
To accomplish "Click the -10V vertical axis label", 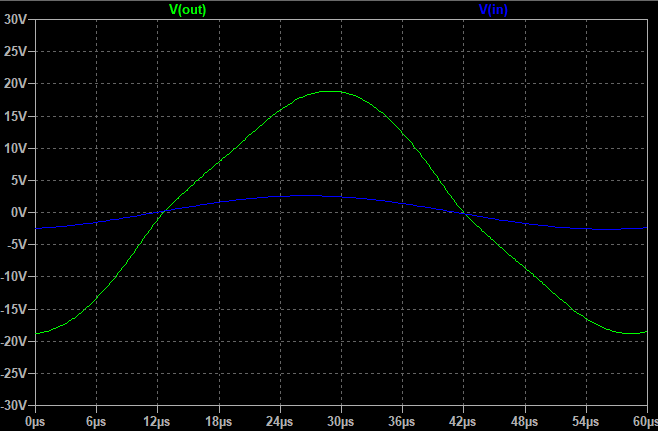I will pyautogui.click(x=13, y=277).
